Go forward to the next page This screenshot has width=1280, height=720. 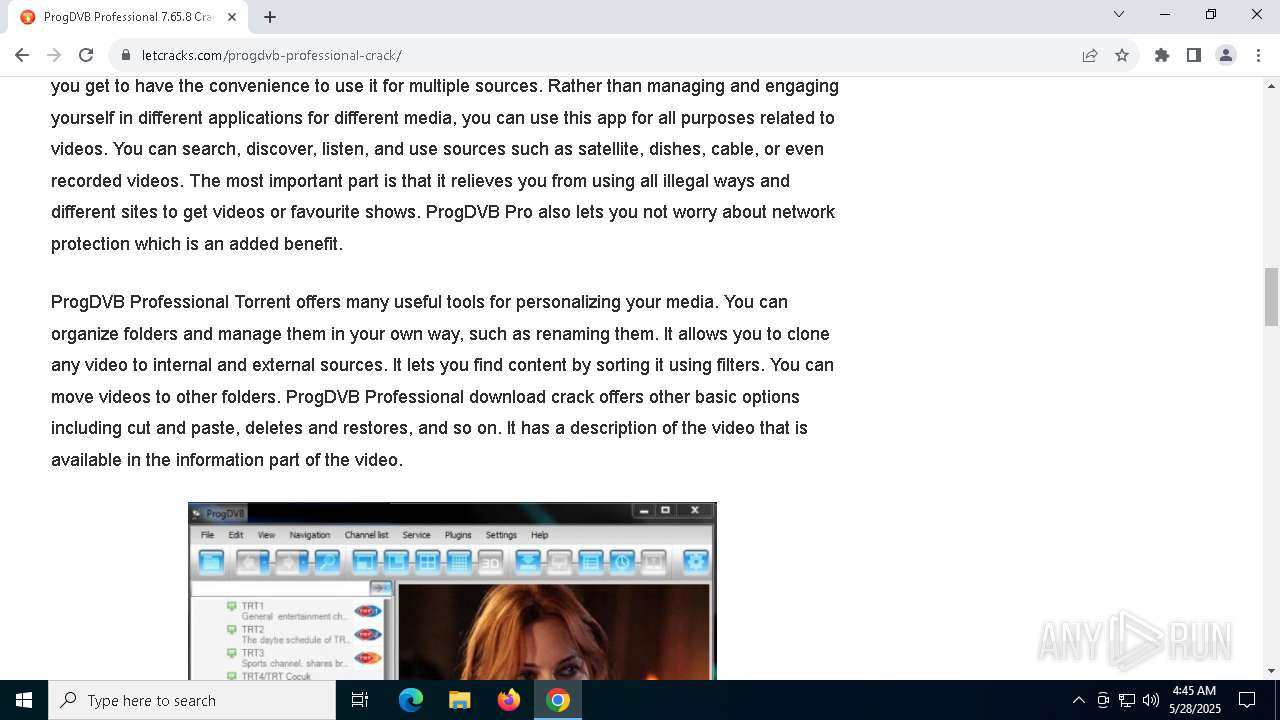[54, 55]
